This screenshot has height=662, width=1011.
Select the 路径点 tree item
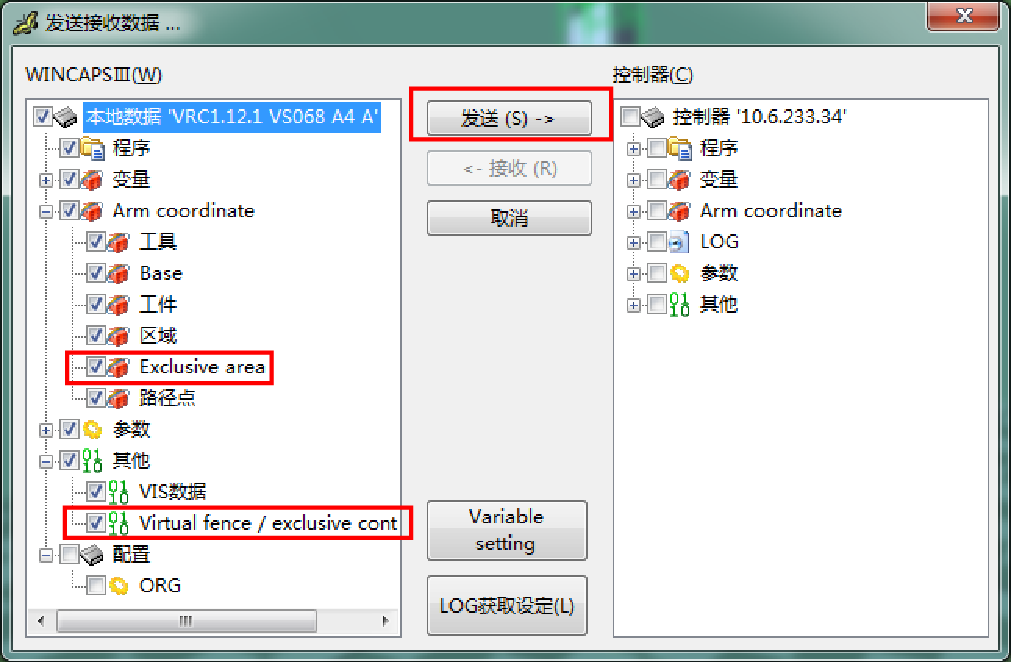pos(168,398)
